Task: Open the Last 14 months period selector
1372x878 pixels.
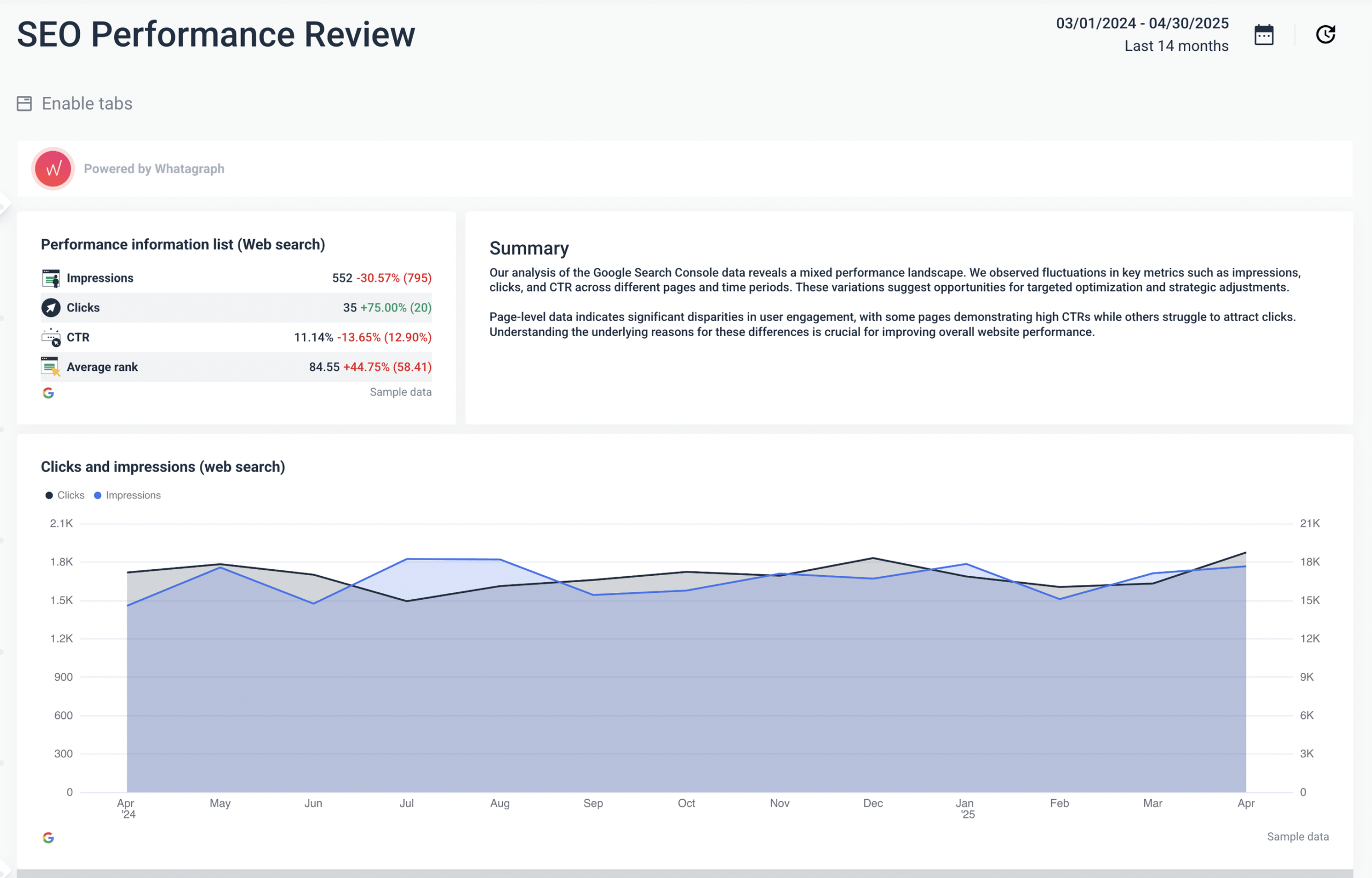Action: 1176,46
